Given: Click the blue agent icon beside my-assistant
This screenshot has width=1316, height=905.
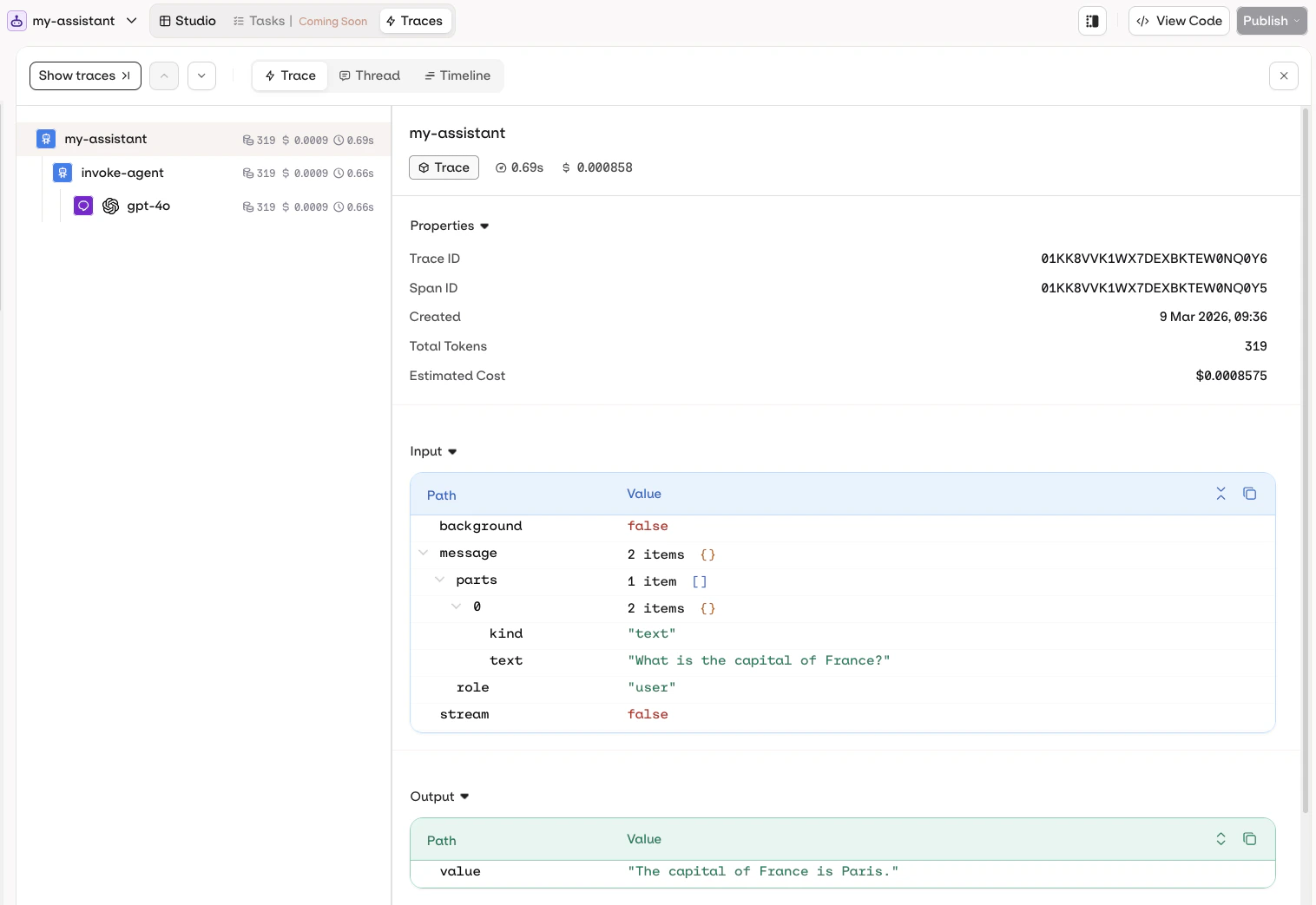Looking at the screenshot, I should (46, 139).
